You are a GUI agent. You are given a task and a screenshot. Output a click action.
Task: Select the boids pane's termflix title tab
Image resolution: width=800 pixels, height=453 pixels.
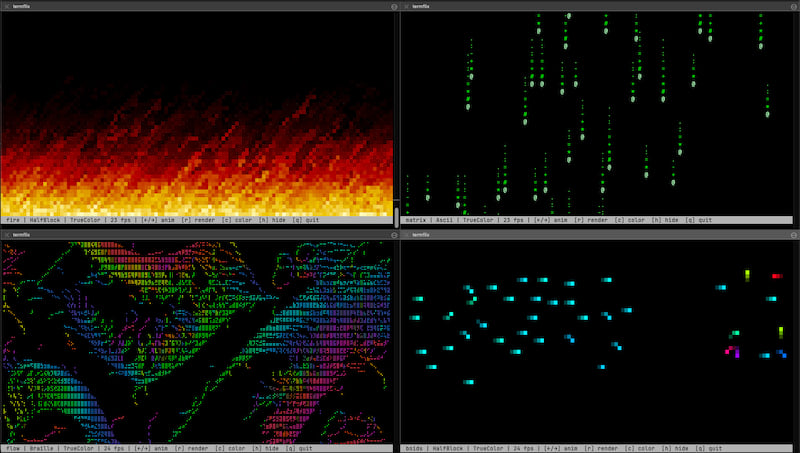point(421,235)
